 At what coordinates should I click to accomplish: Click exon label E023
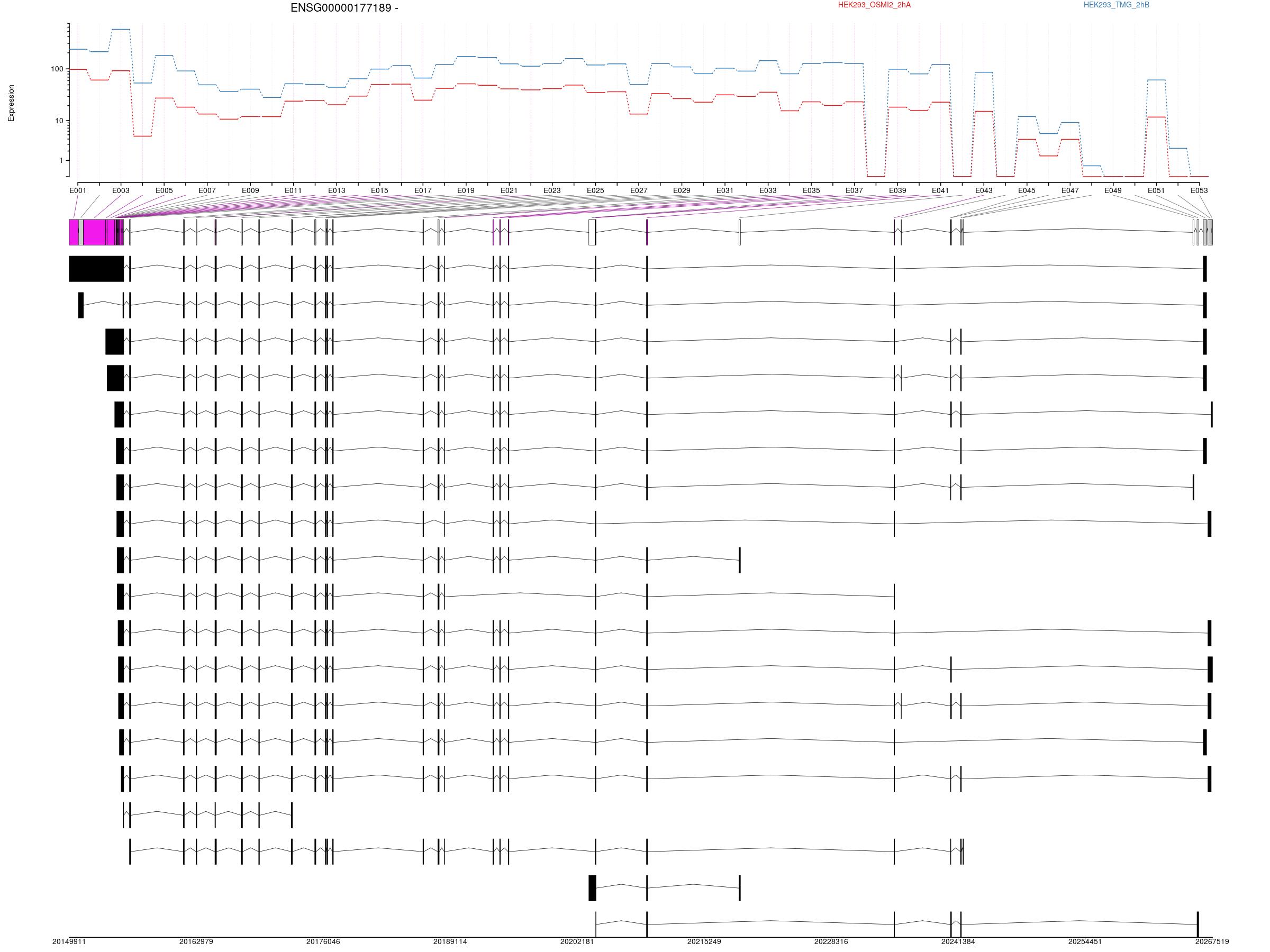click(x=552, y=190)
